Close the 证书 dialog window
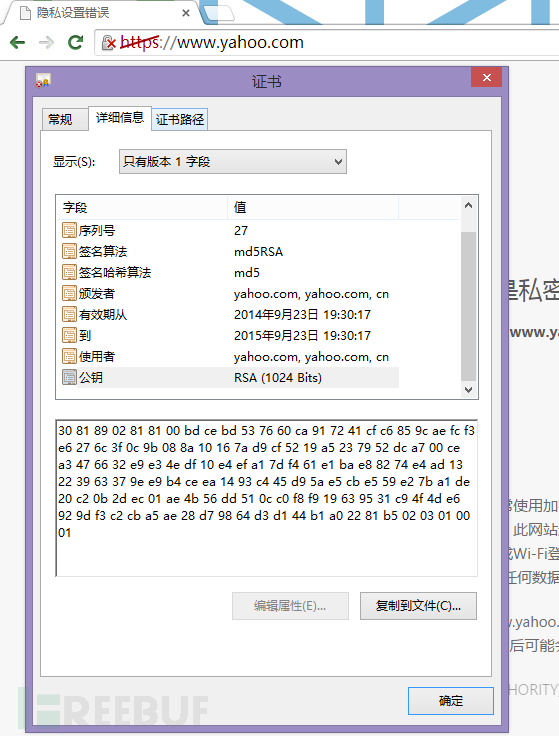559x736 pixels. (487, 77)
